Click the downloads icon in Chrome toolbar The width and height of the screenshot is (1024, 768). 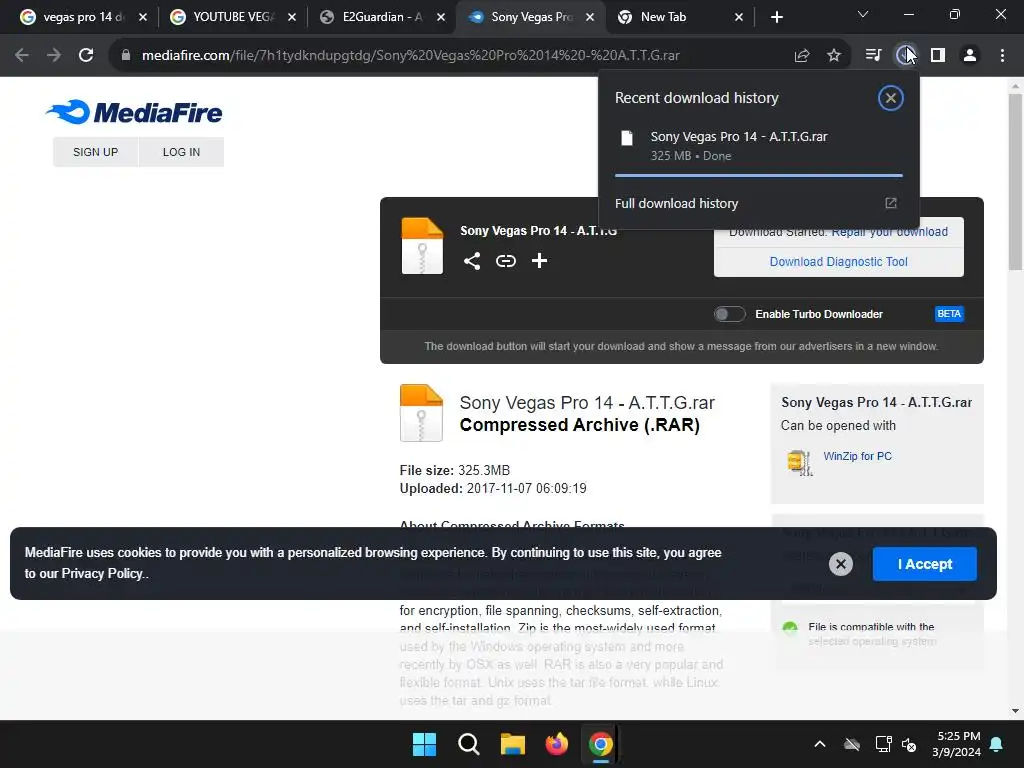coord(906,56)
